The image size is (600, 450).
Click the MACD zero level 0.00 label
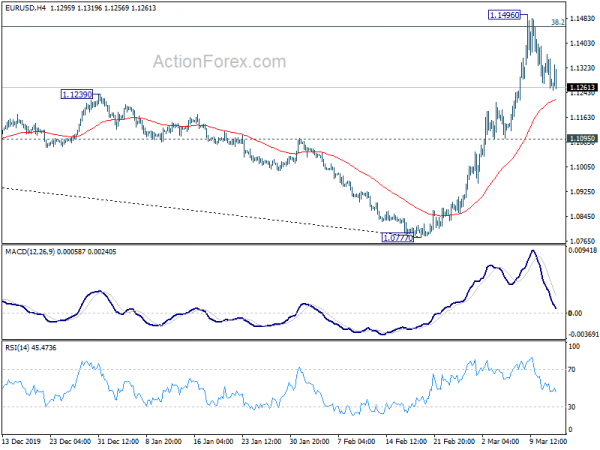tap(575, 313)
